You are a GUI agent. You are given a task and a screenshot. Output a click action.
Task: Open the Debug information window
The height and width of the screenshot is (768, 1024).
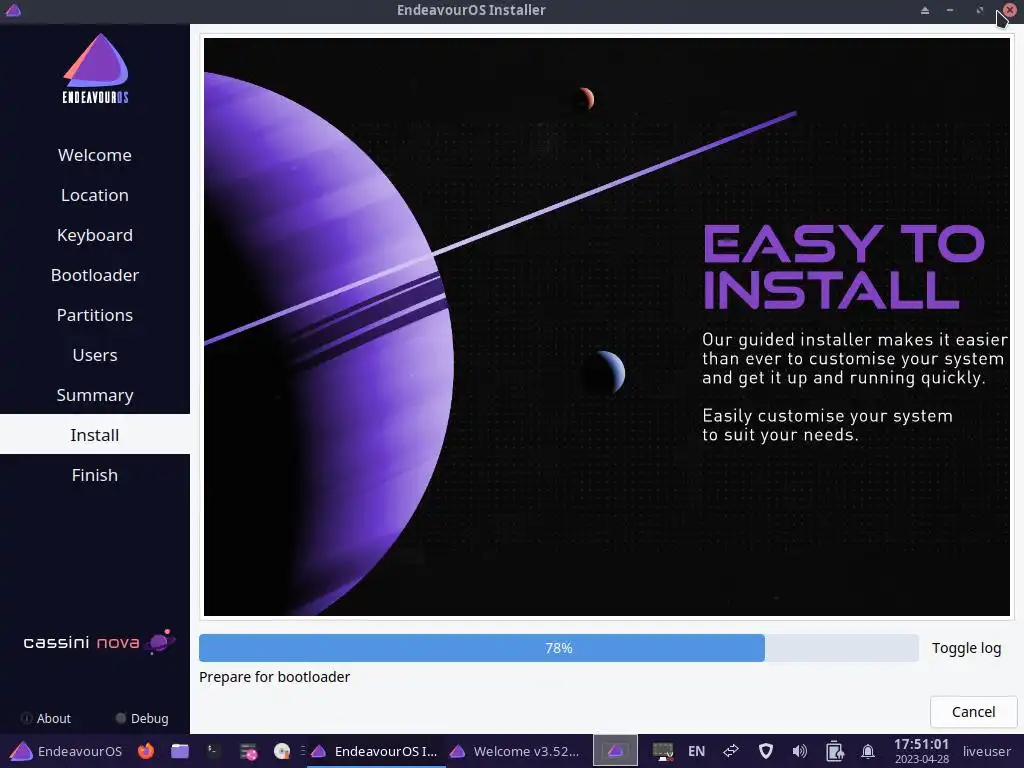[142, 718]
